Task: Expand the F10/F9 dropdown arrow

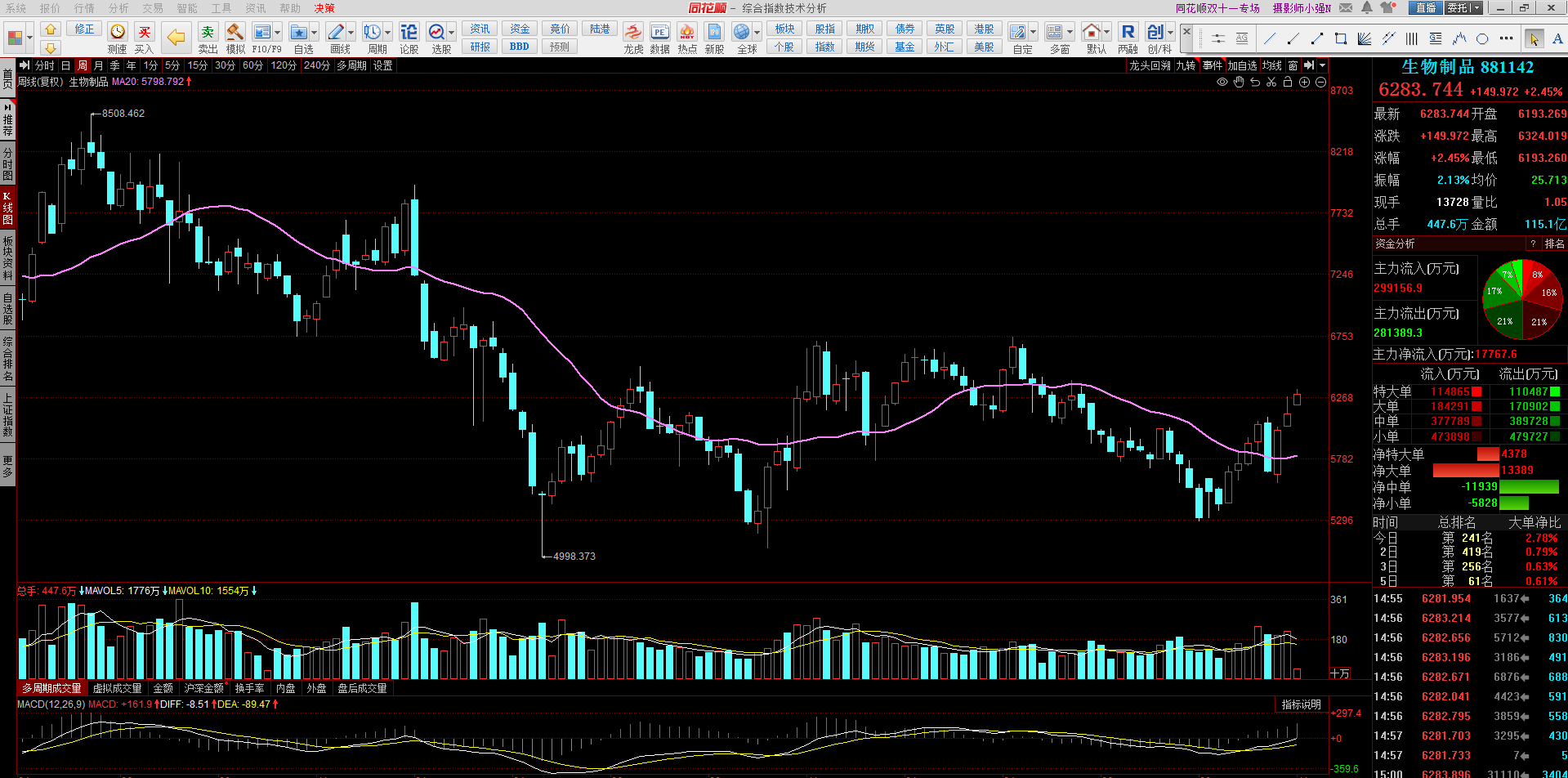Action: tap(278, 32)
